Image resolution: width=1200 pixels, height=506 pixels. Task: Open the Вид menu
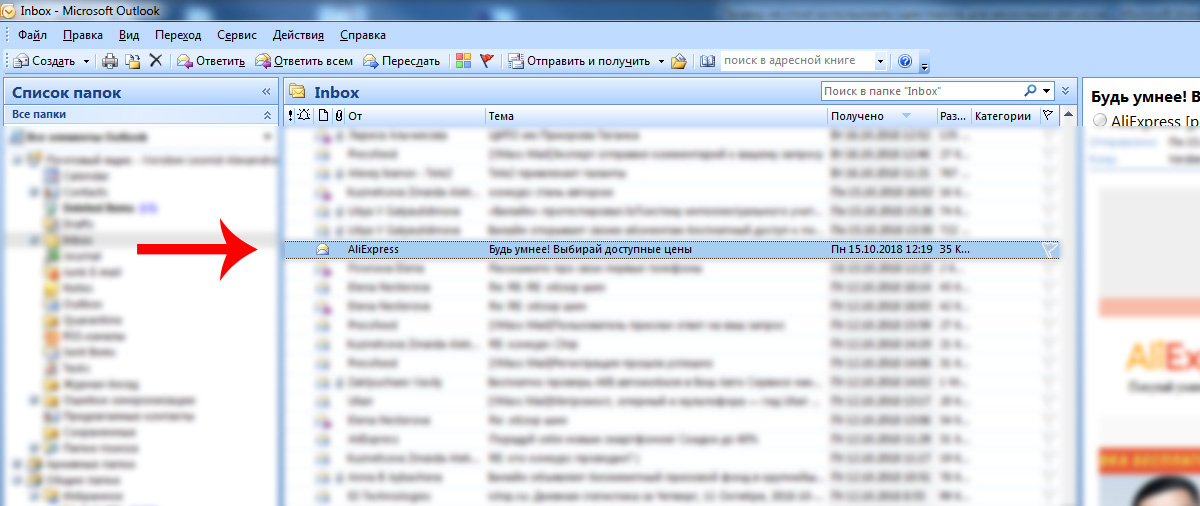click(x=129, y=35)
